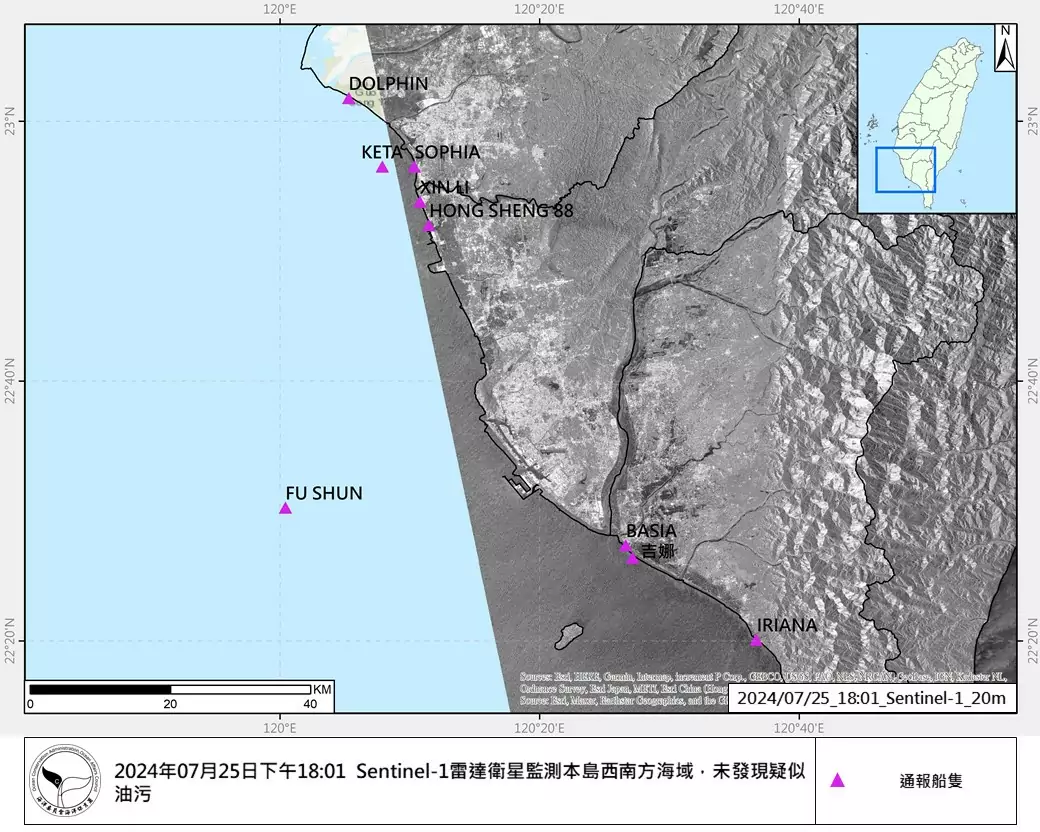
Task: Click the BASIA ship triangle marker
Action: click(625, 547)
